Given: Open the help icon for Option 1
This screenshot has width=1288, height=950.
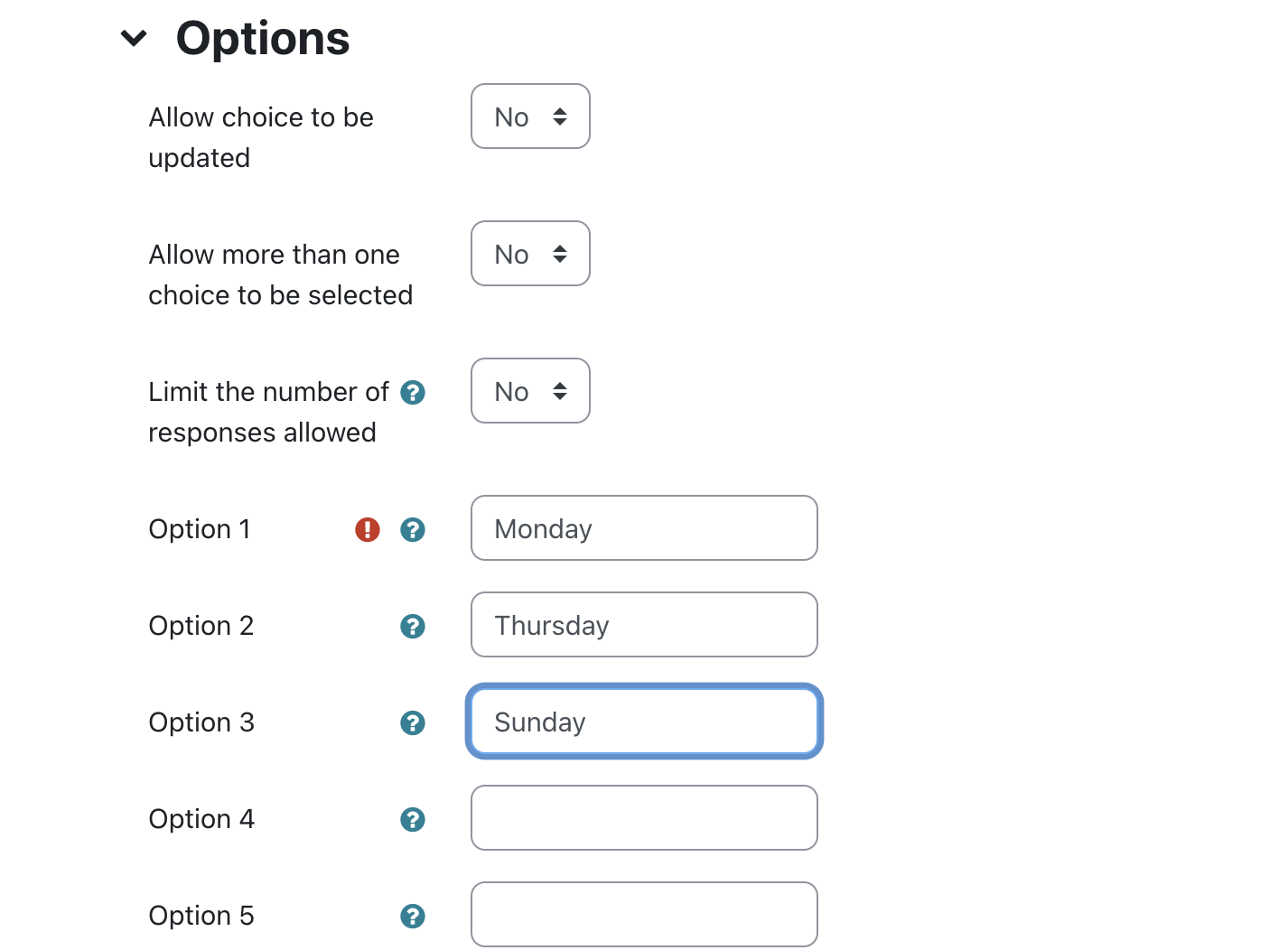Looking at the screenshot, I should (413, 530).
